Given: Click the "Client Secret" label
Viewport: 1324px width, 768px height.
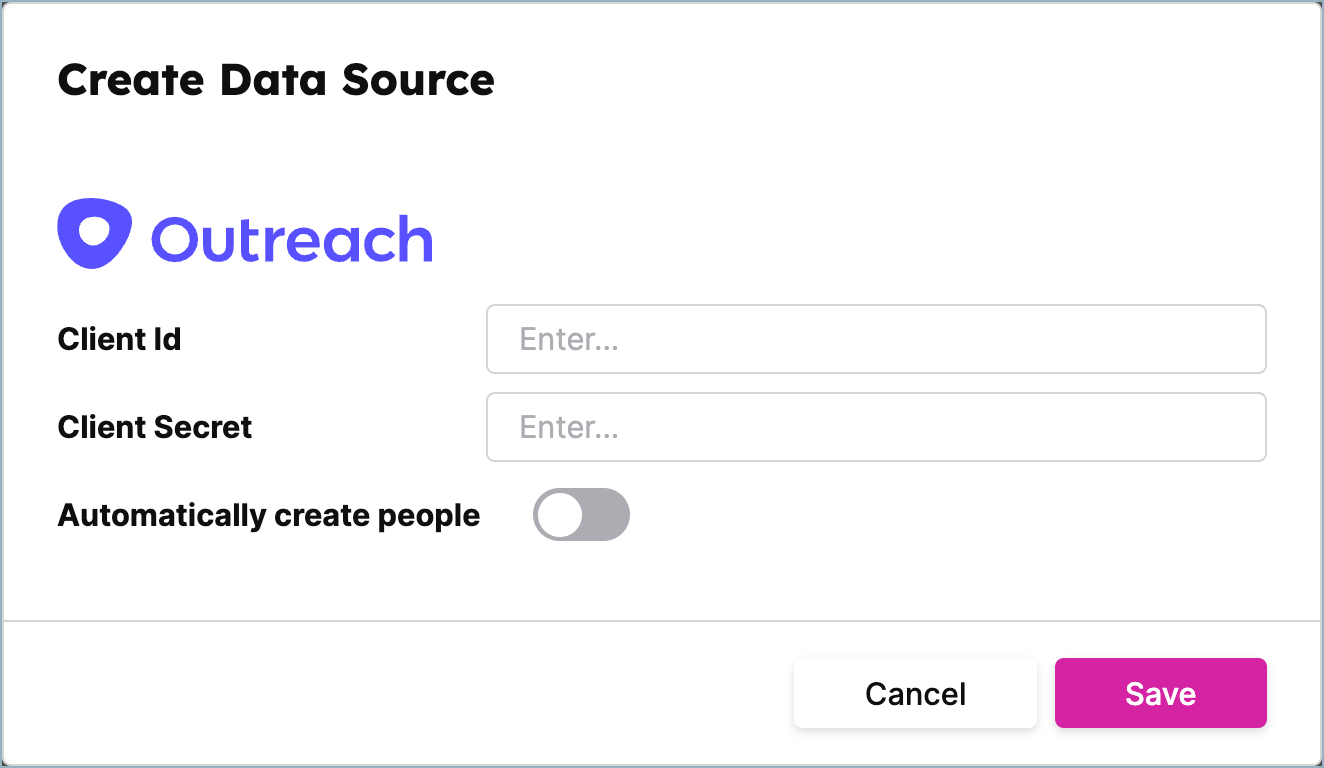Looking at the screenshot, I should 155,428.
